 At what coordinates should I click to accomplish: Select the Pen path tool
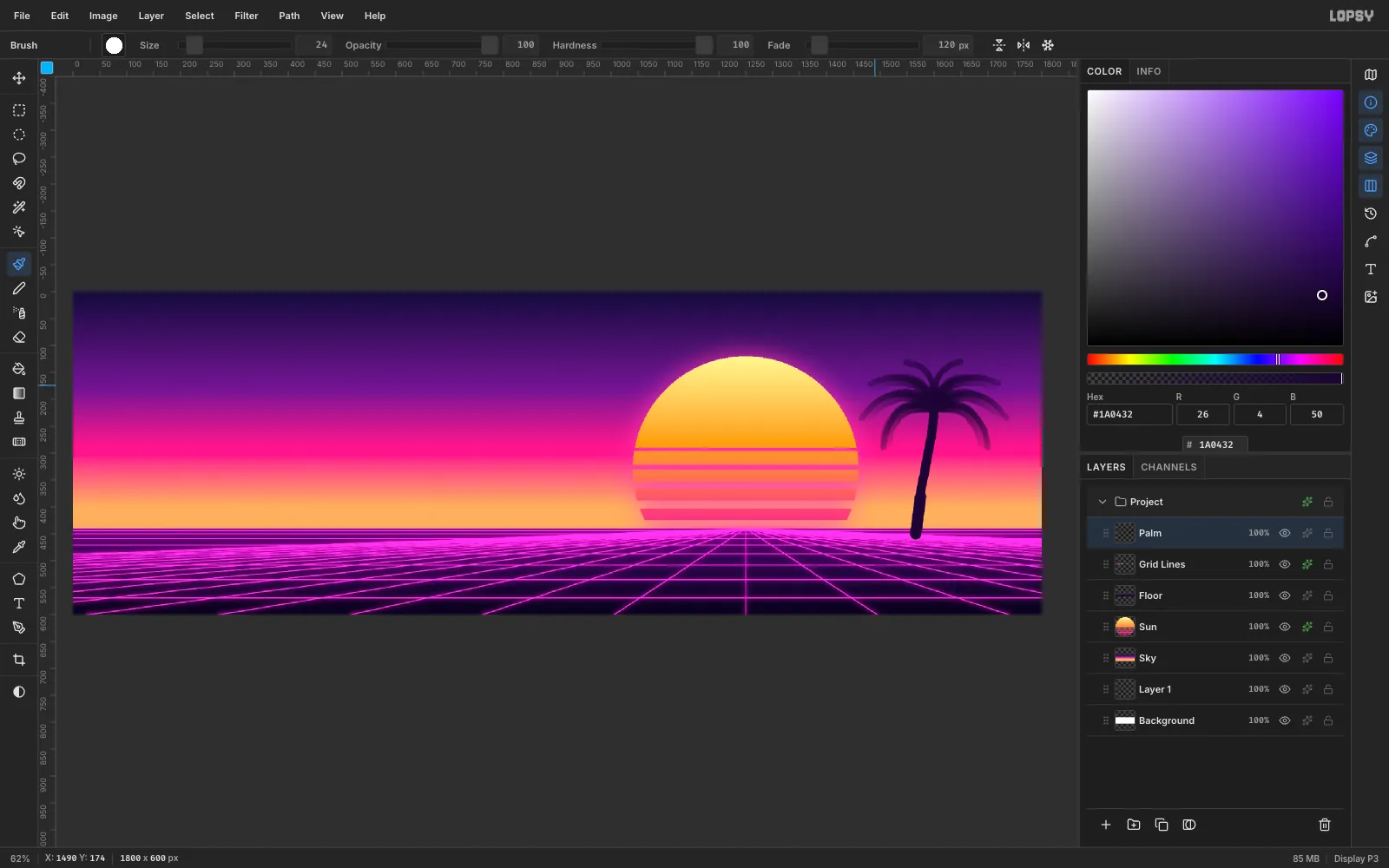coord(19,628)
